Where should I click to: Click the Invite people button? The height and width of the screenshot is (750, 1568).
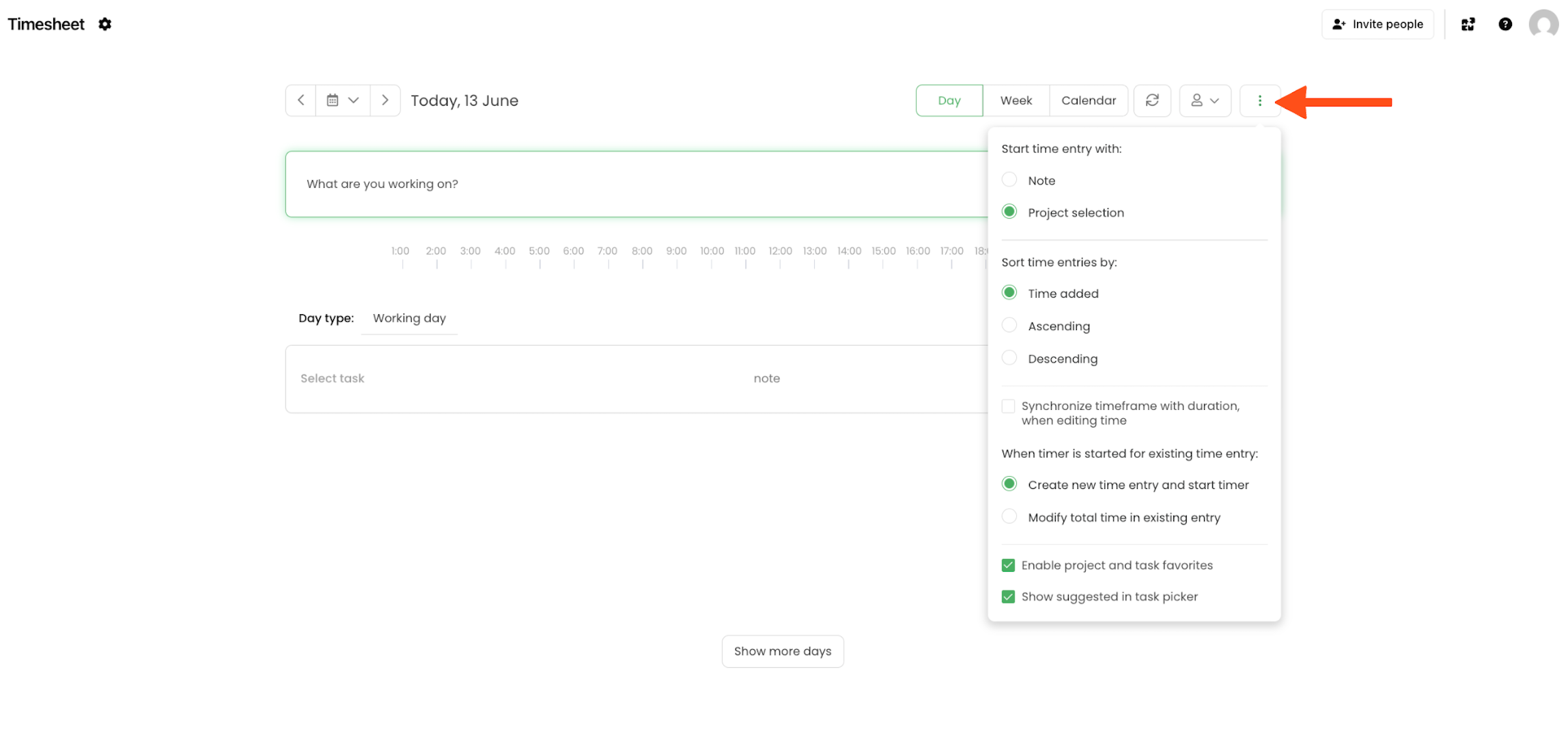pyautogui.click(x=1377, y=25)
